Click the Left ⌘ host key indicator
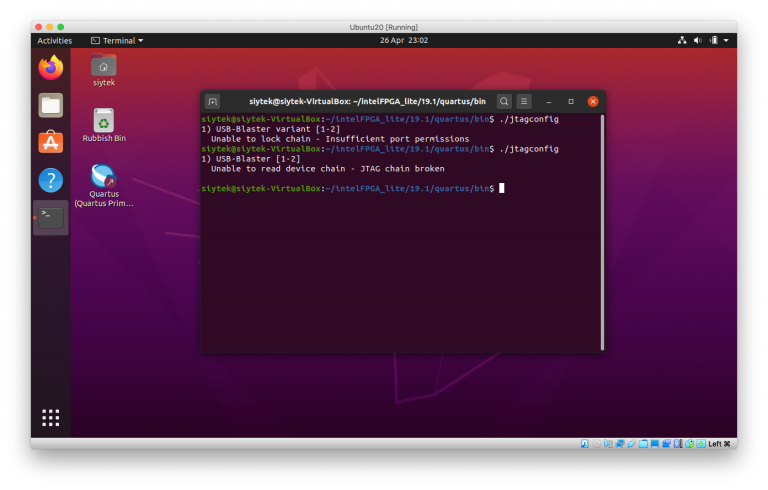Viewport: 768px width, 490px height. 719,443
